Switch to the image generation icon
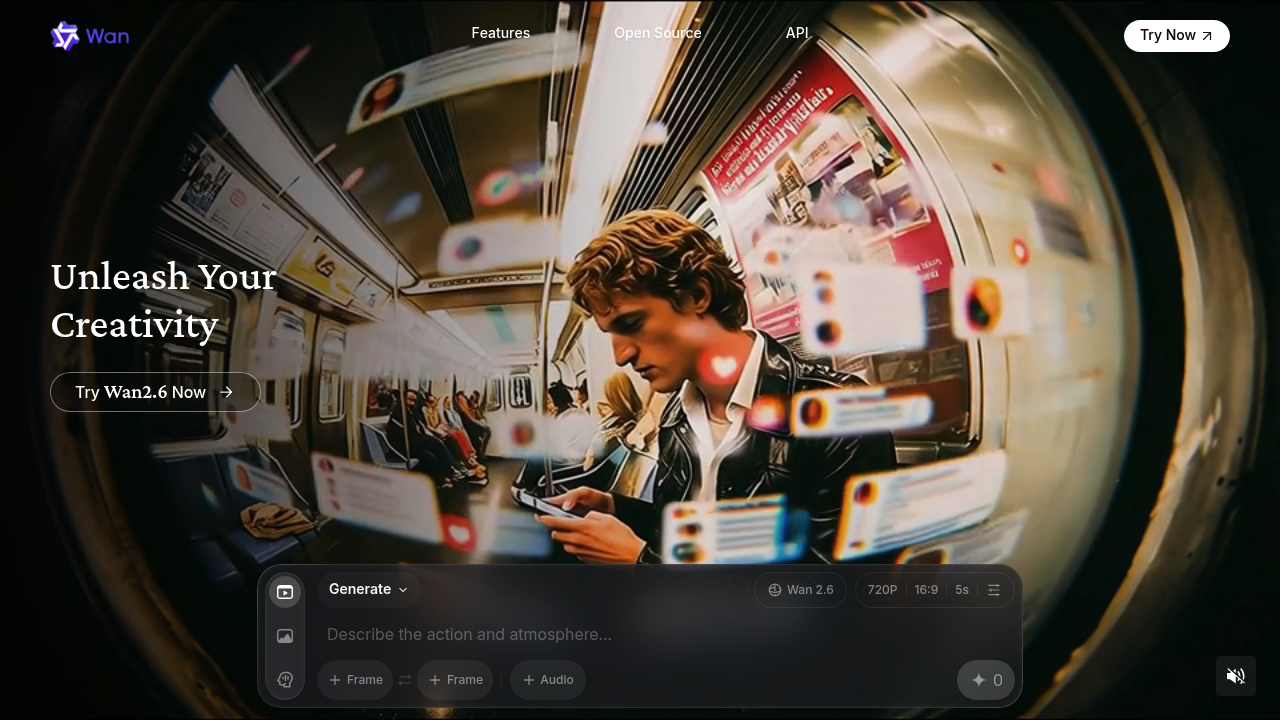This screenshot has width=1280, height=720. [x=285, y=636]
